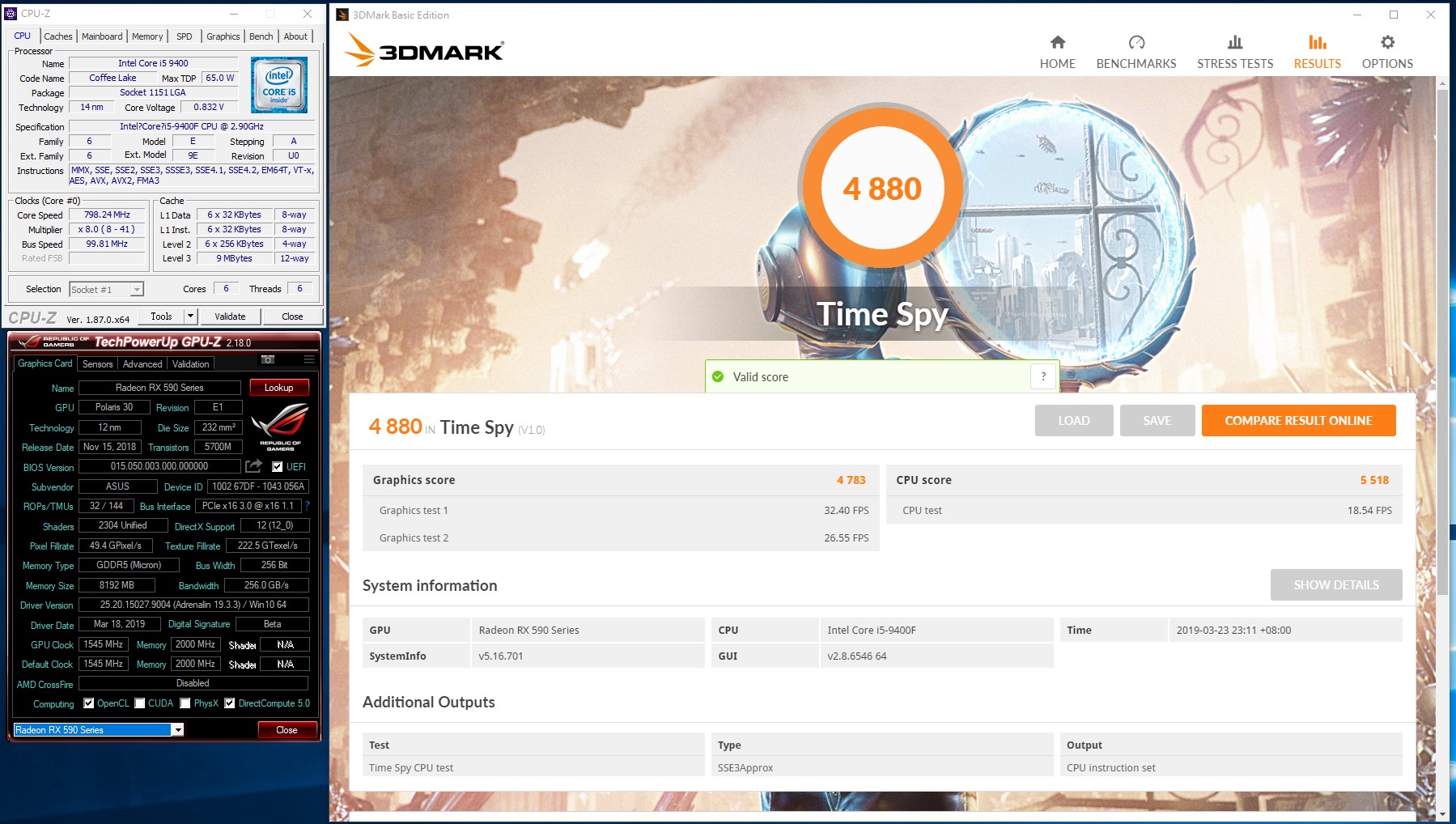Click the Driver Version field in GPU-Z
The width and height of the screenshot is (1456, 824).
pos(193,605)
